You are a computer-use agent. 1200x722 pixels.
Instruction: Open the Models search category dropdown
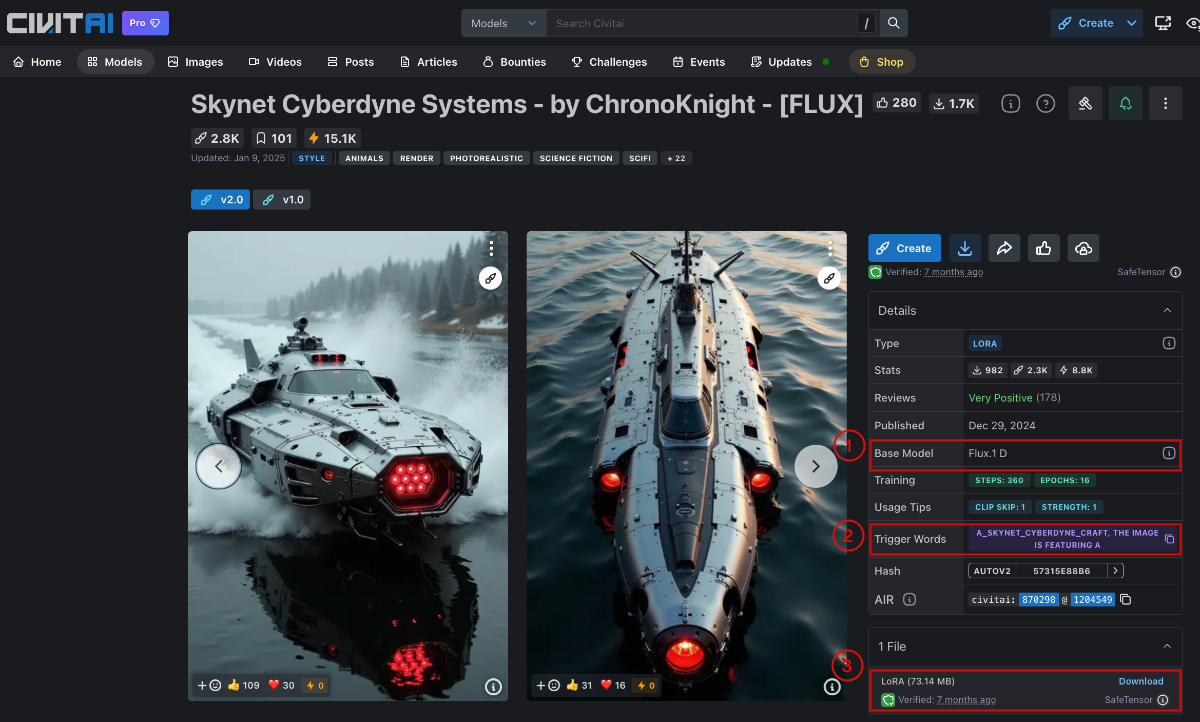pos(504,23)
